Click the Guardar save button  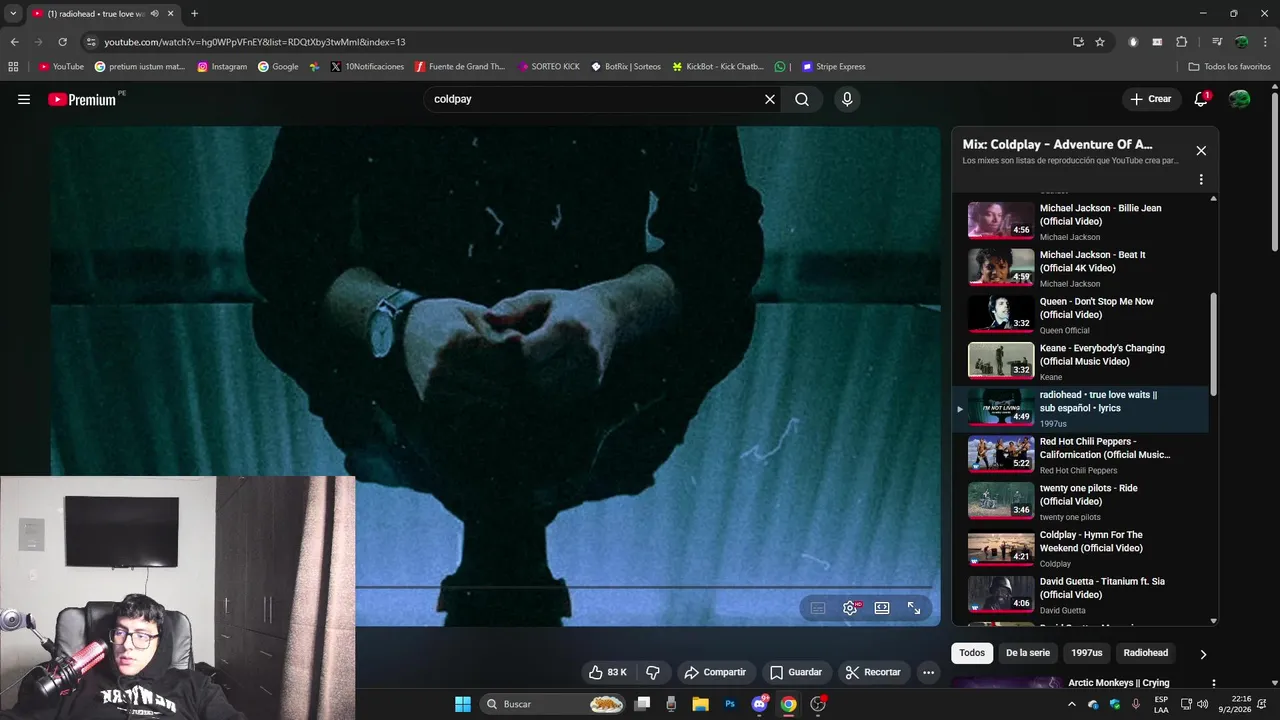pos(796,672)
